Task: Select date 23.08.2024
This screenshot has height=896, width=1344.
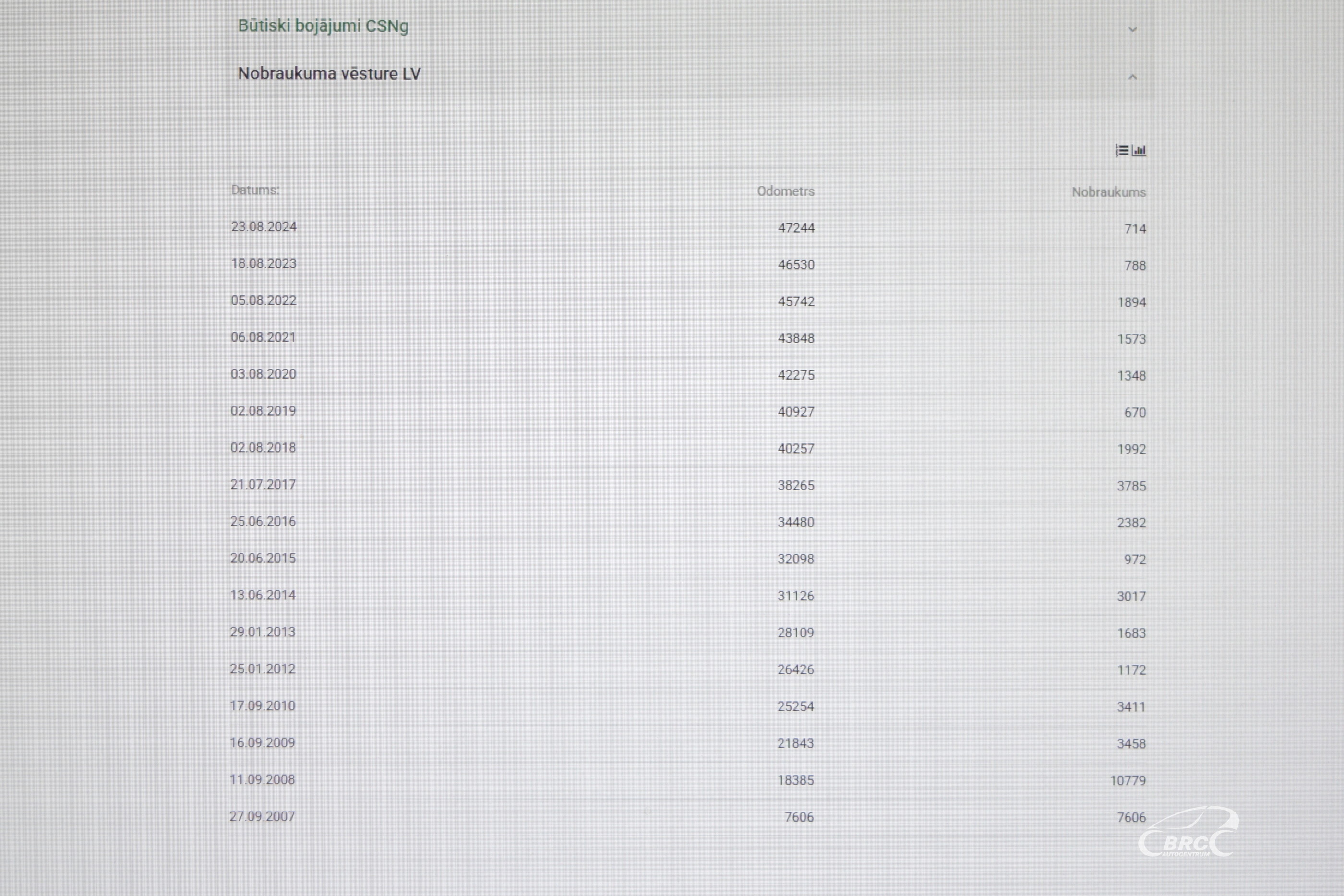Action: pyautogui.click(x=264, y=227)
